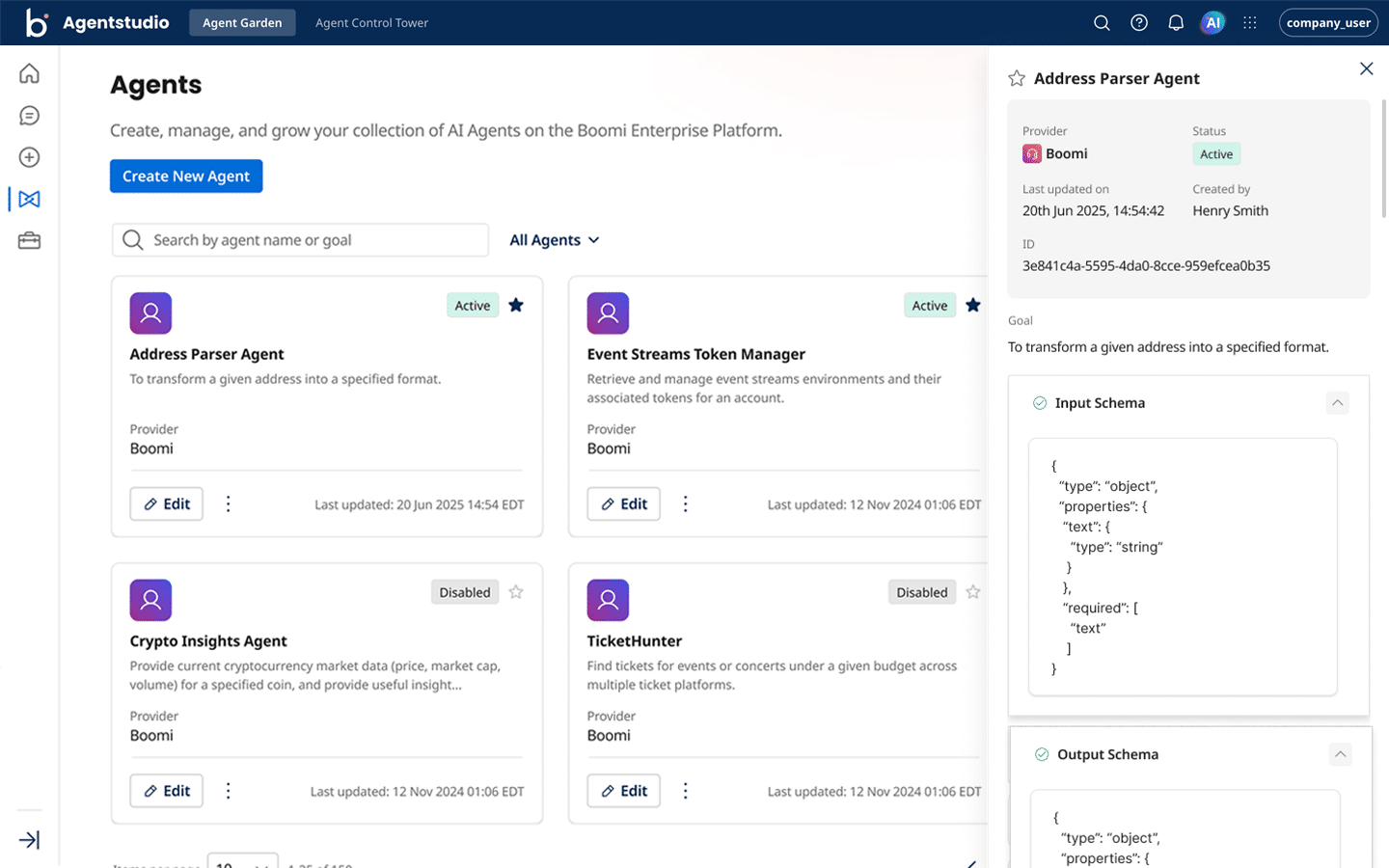1389x868 pixels.
Task: Select the Agents bowtie sidebar icon
Action: click(30, 199)
